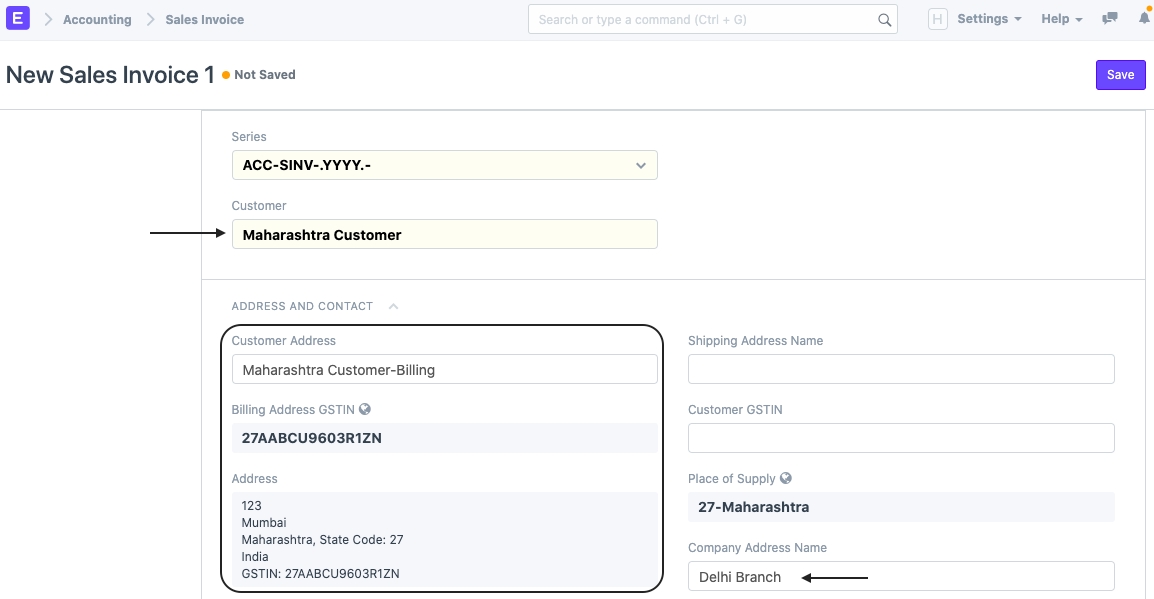Viewport: 1154px width, 599px height.
Task: Click the ERPNext home logo icon
Action: pos(19,19)
